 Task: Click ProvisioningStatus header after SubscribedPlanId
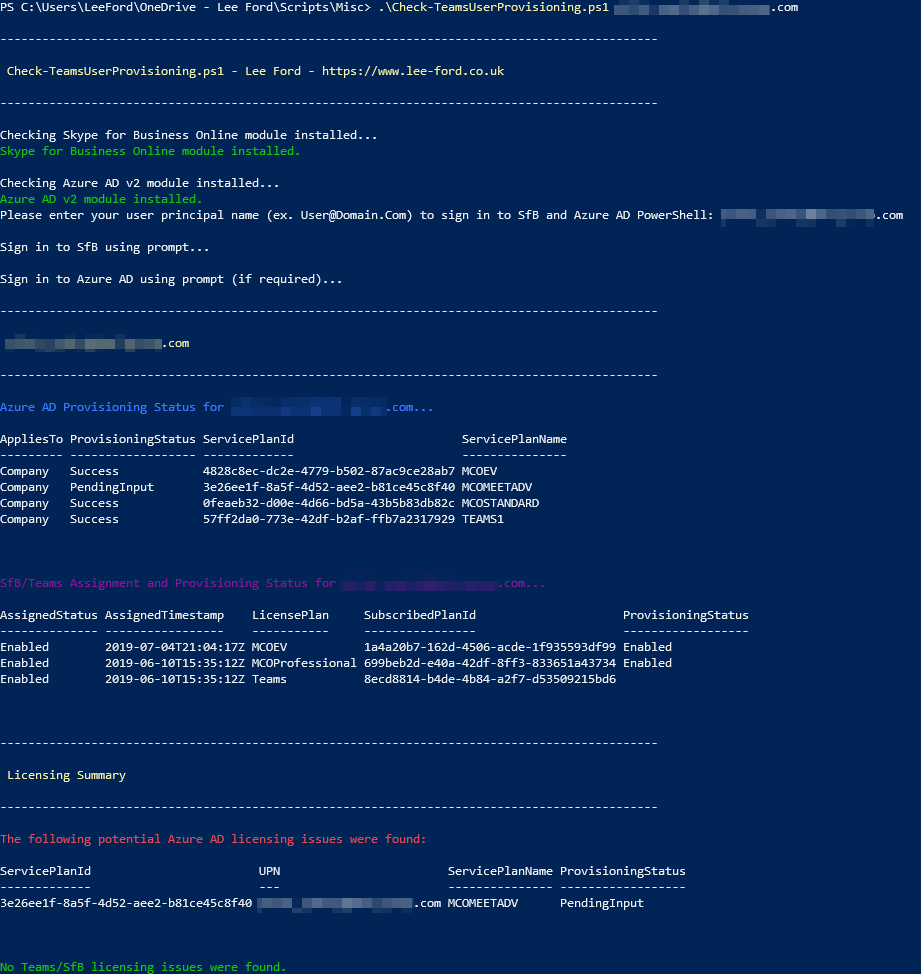tap(686, 615)
